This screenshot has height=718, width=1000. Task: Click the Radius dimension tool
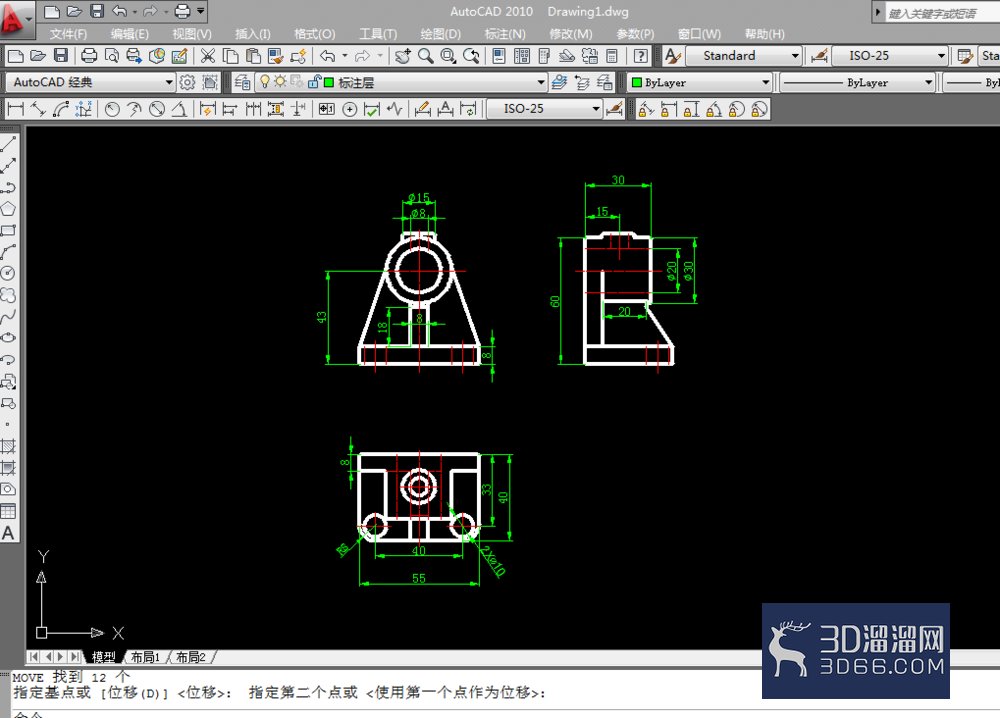pyautogui.click(x=112, y=109)
